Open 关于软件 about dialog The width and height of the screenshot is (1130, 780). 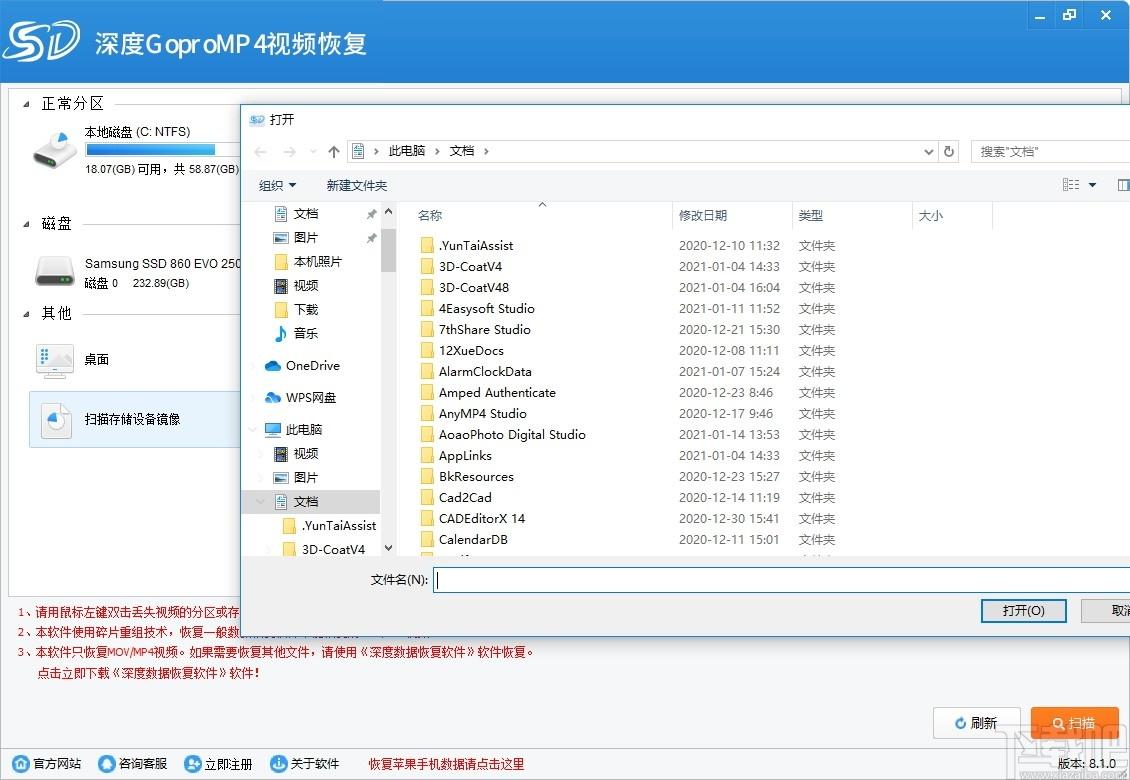[x=304, y=763]
